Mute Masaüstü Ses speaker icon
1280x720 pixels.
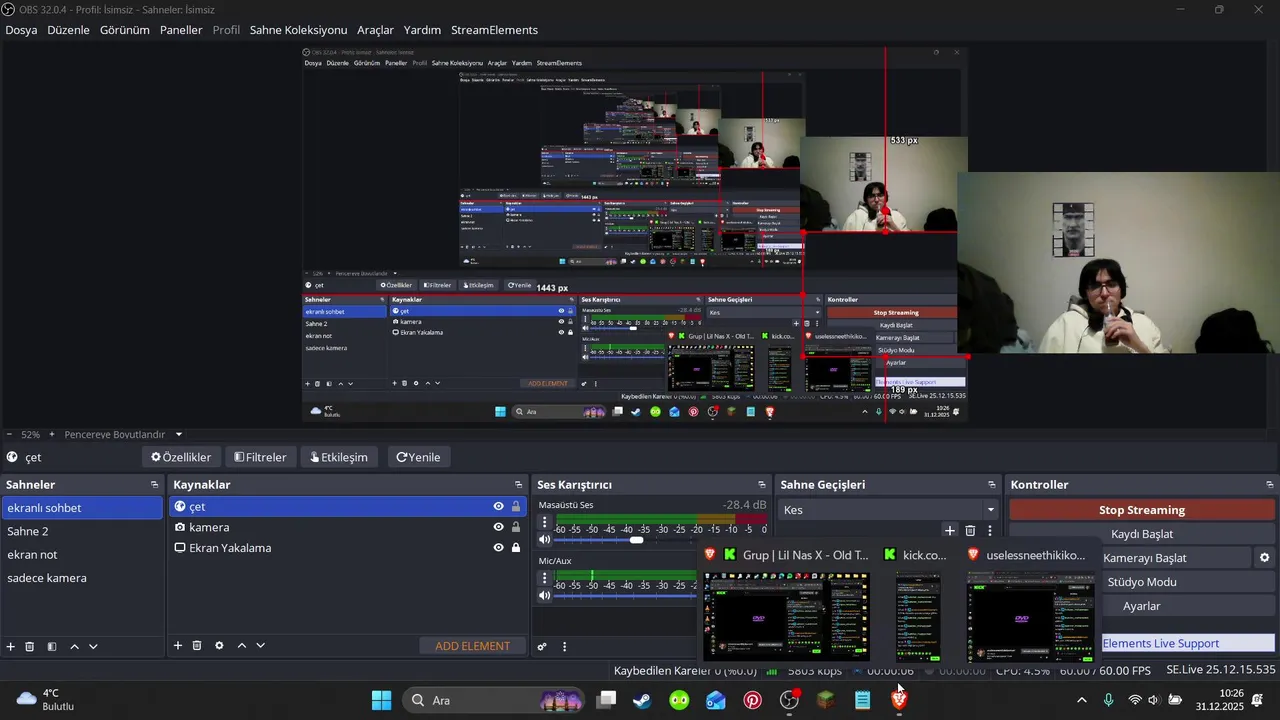(545, 540)
